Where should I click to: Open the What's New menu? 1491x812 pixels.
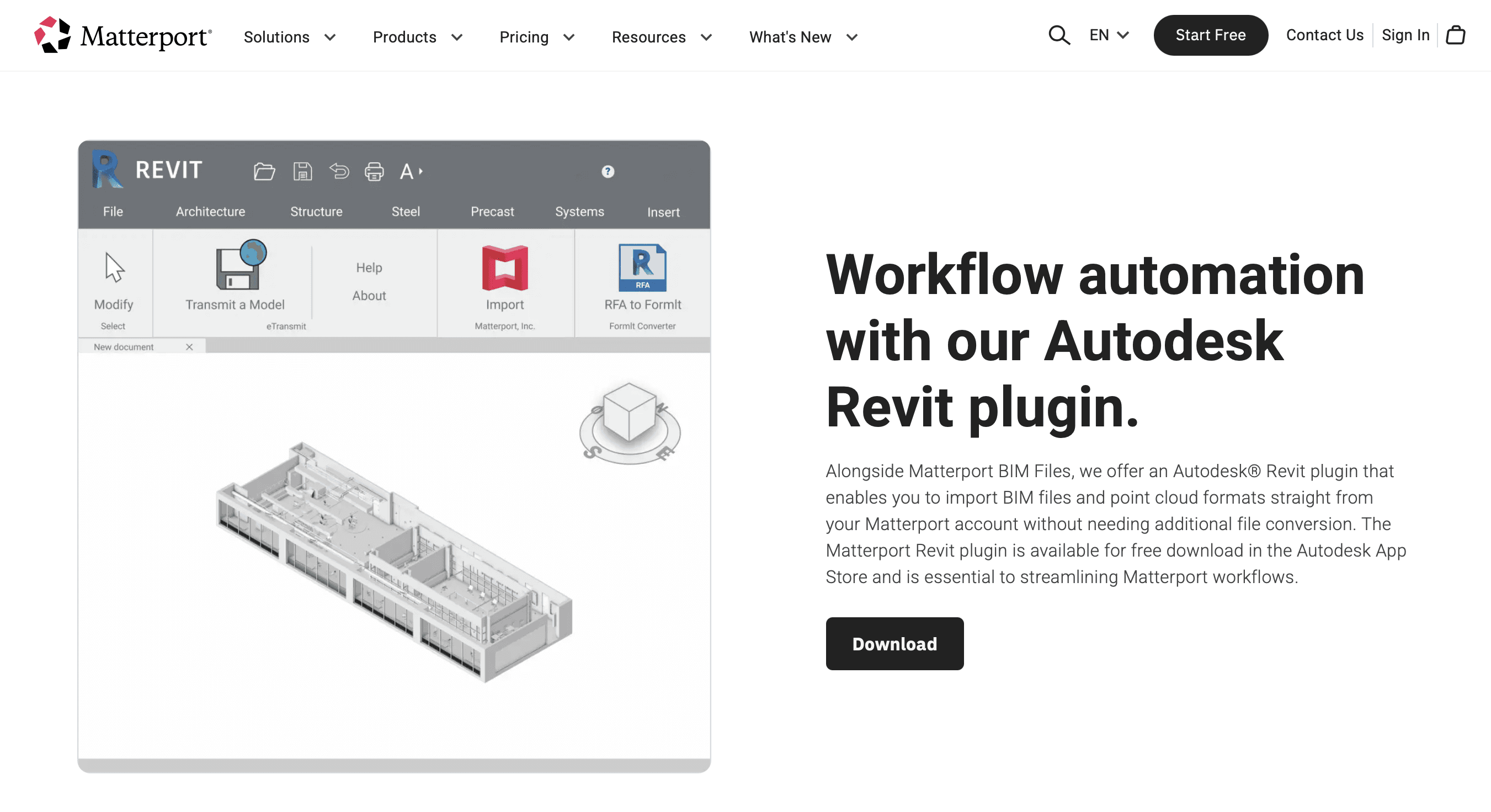point(803,37)
